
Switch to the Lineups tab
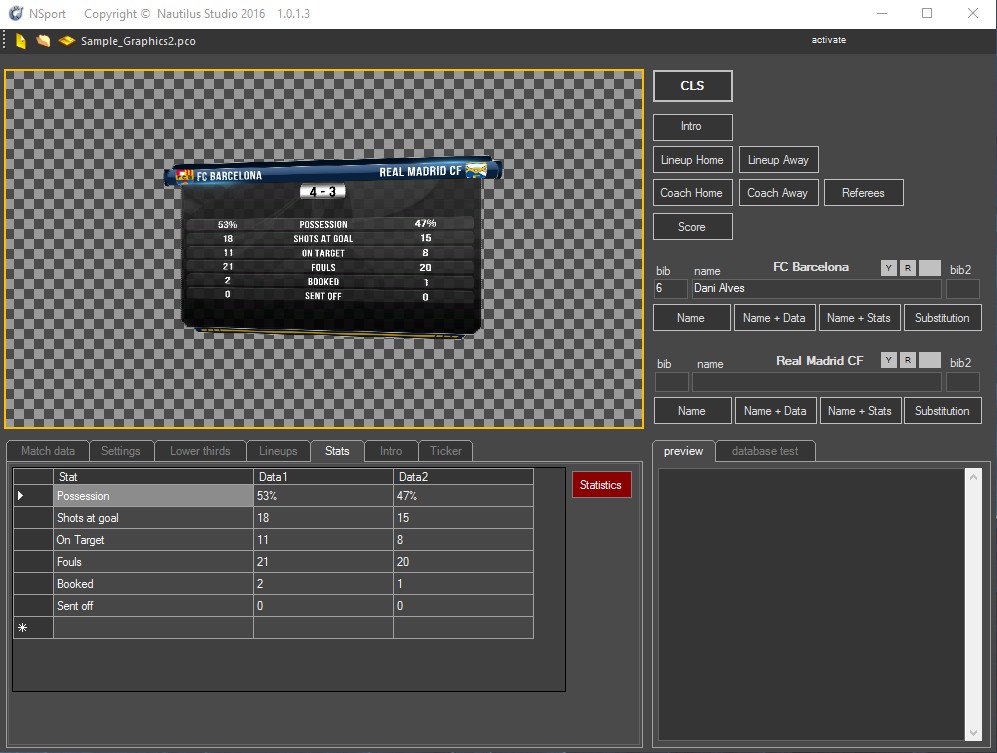(x=278, y=451)
